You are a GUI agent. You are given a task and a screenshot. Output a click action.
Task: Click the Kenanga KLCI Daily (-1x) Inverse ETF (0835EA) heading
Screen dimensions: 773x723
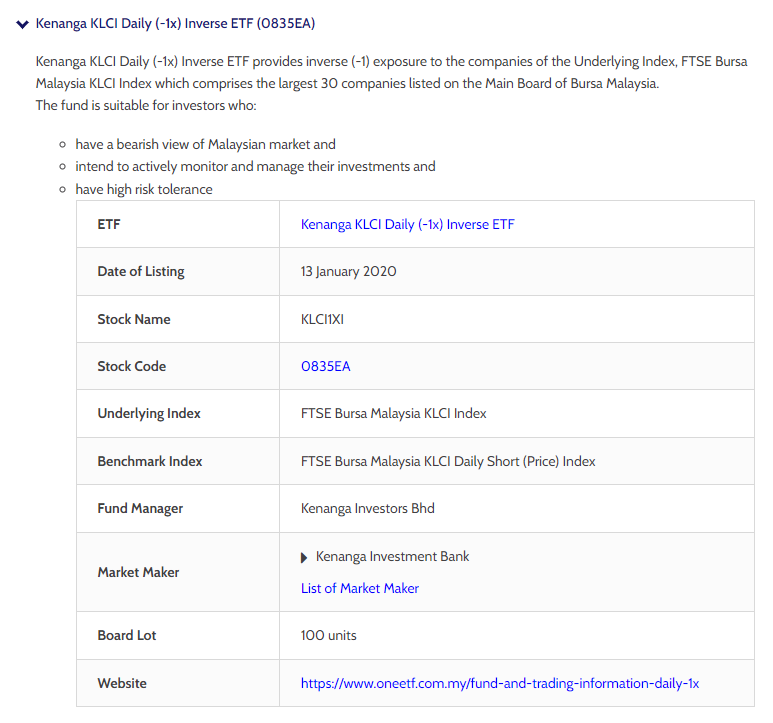pos(175,23)
